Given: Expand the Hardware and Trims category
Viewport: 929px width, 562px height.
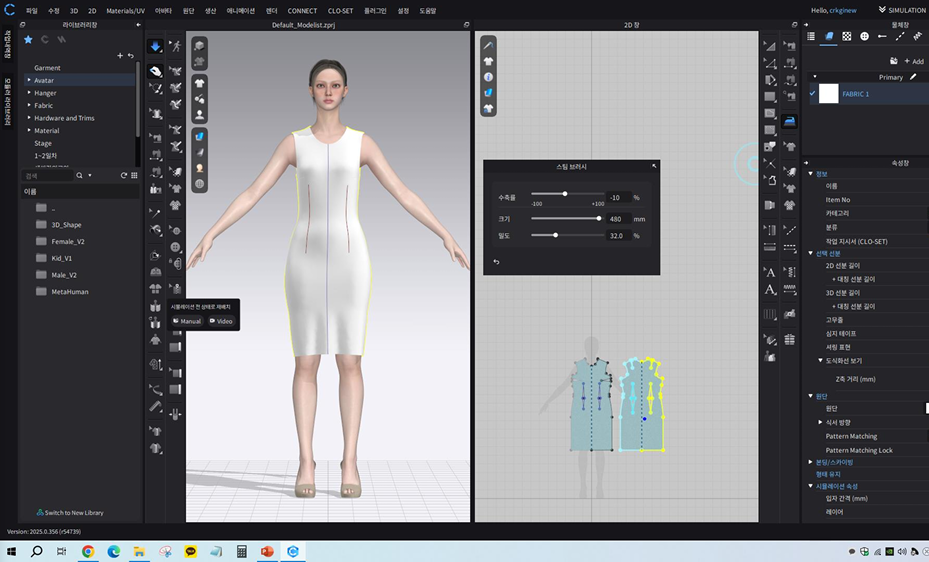Looking at the screenshot, I should click(x=29, y=118).
